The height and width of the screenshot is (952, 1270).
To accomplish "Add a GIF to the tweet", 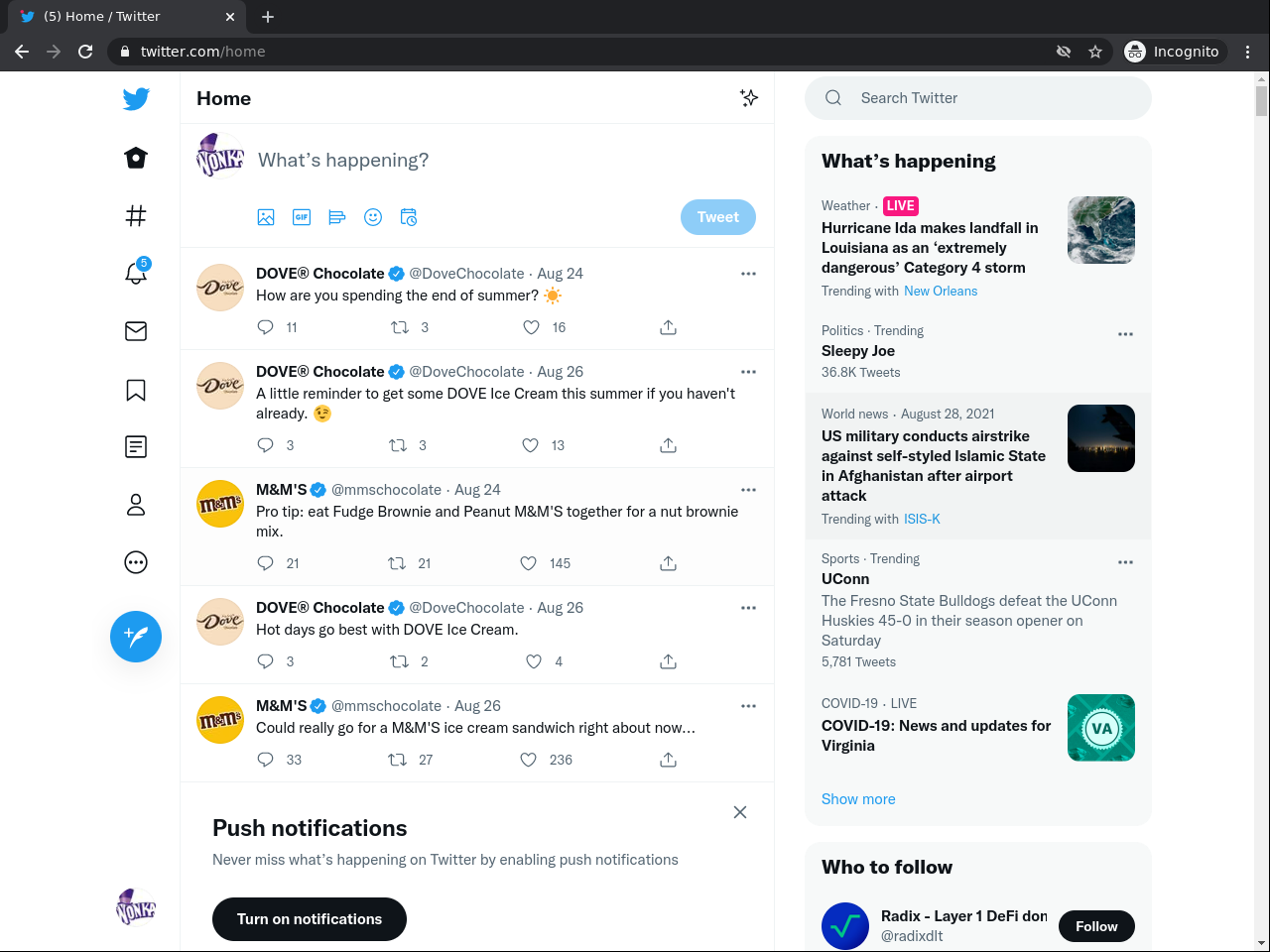I will pyautogui.click(x=302, y=217).
